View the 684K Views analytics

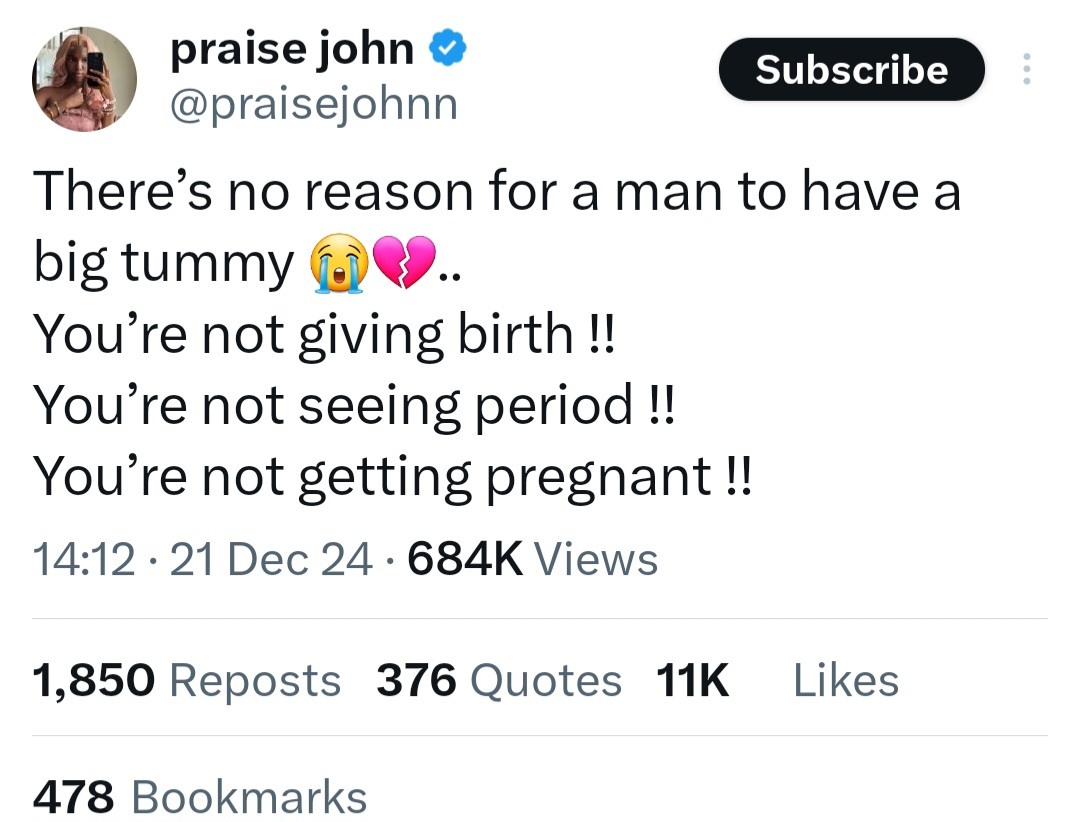[x=532, y=559]
